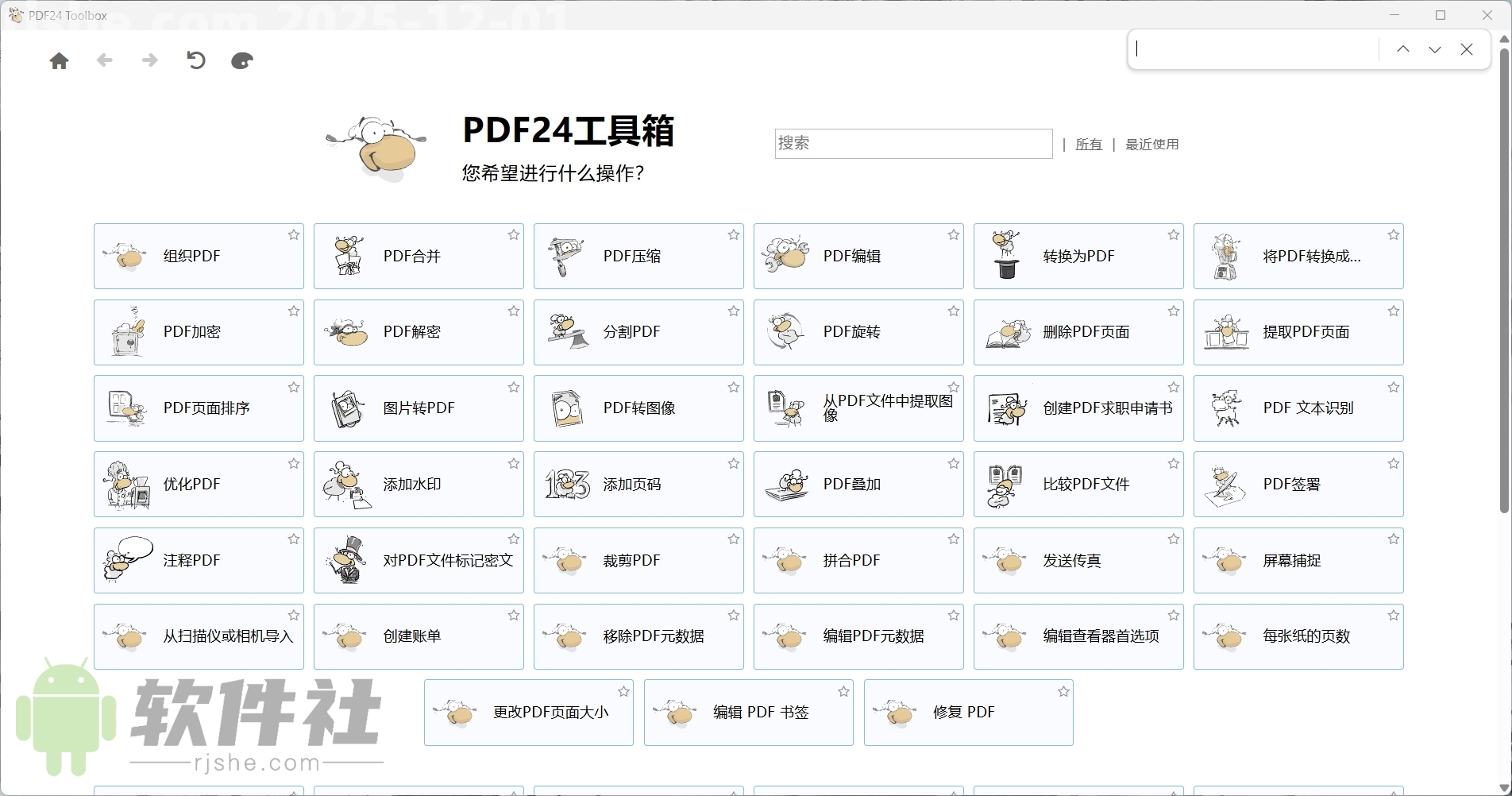Screen dimensions: 1512x796
Task: Open the PDF加密 tool
Action: point(199,332)
